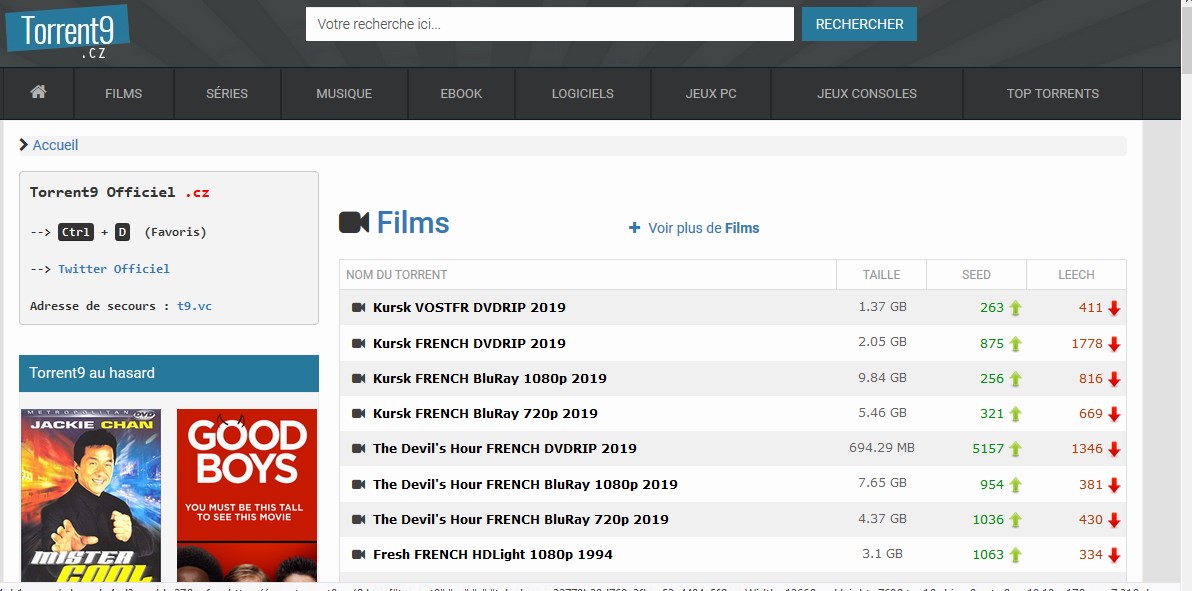The height and width of the screenshot is (591, 1192).
Task: Open Kursk FRENCH DVDRIP 2019 torrent
Action: pos(469,343)
